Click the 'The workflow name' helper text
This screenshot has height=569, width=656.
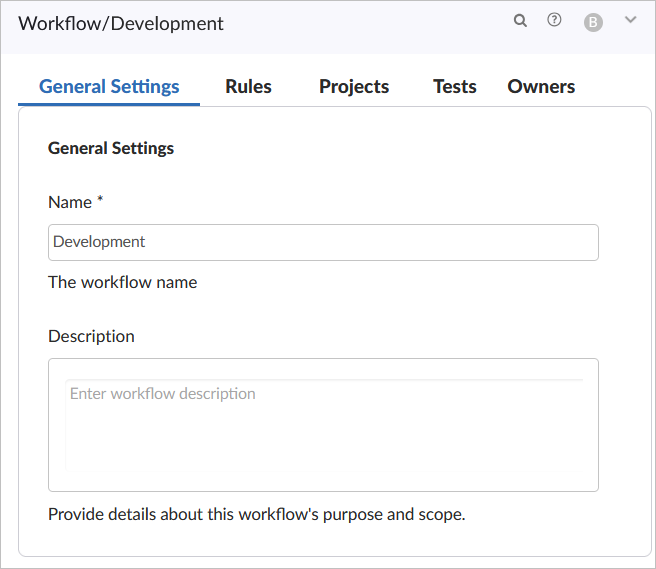tap(122, 282)
